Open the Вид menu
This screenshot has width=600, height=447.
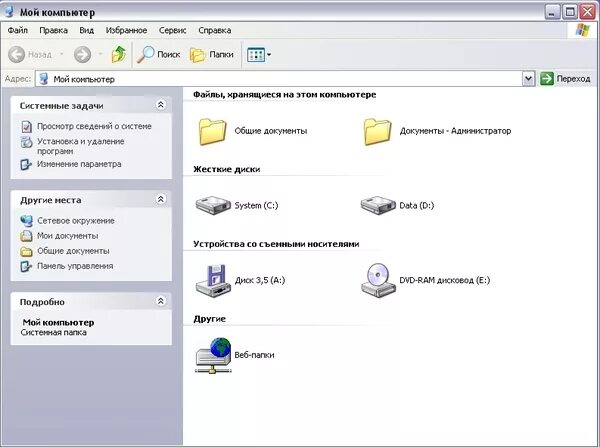[86, 30]
